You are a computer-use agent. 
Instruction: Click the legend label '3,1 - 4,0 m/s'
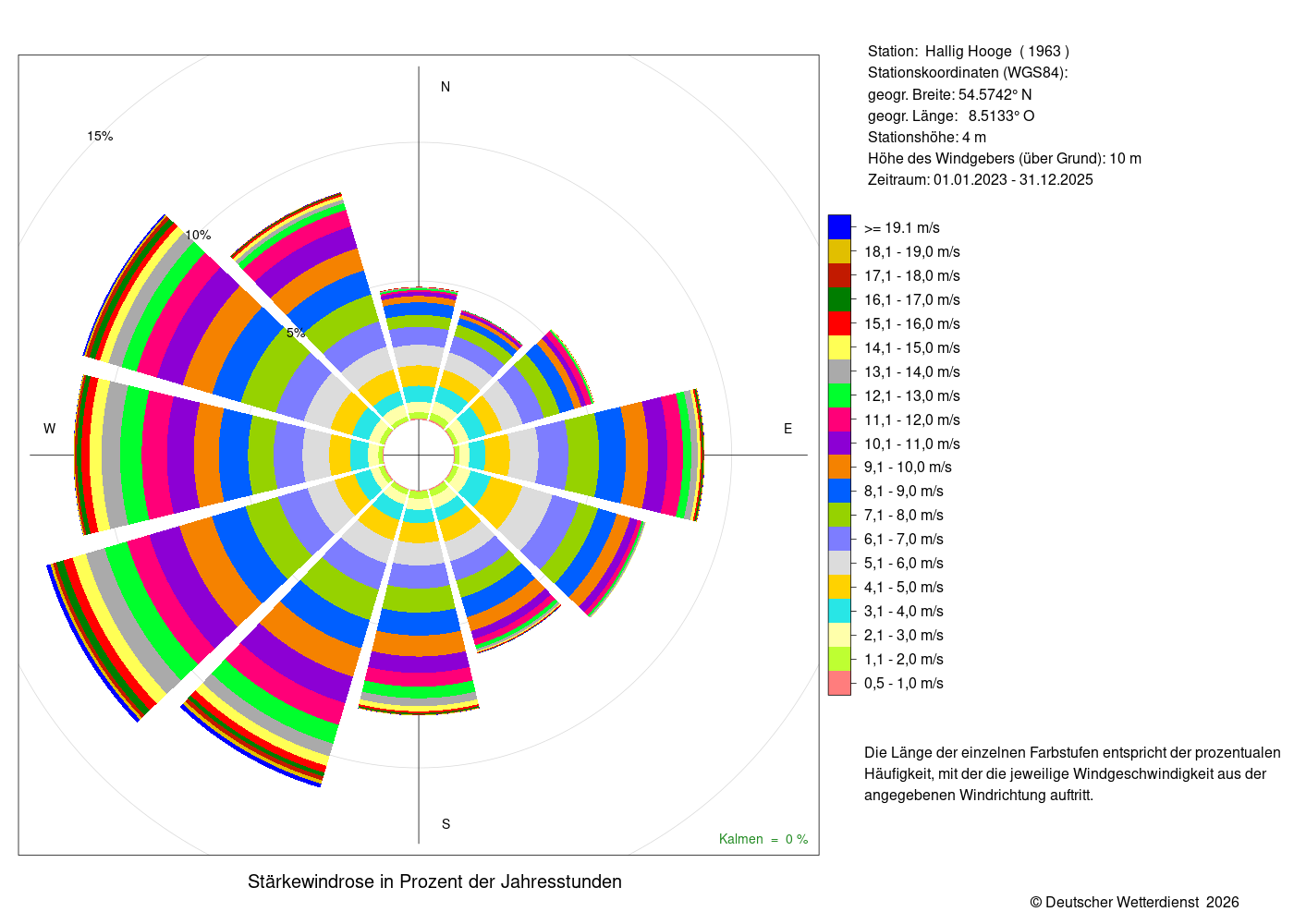[x=904, y=612]
